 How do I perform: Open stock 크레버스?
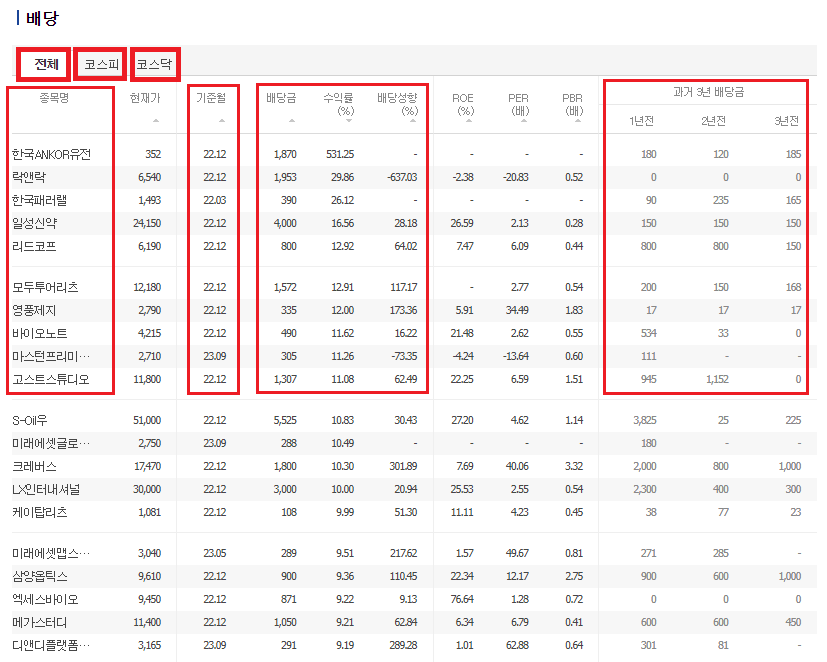(34, 466)
